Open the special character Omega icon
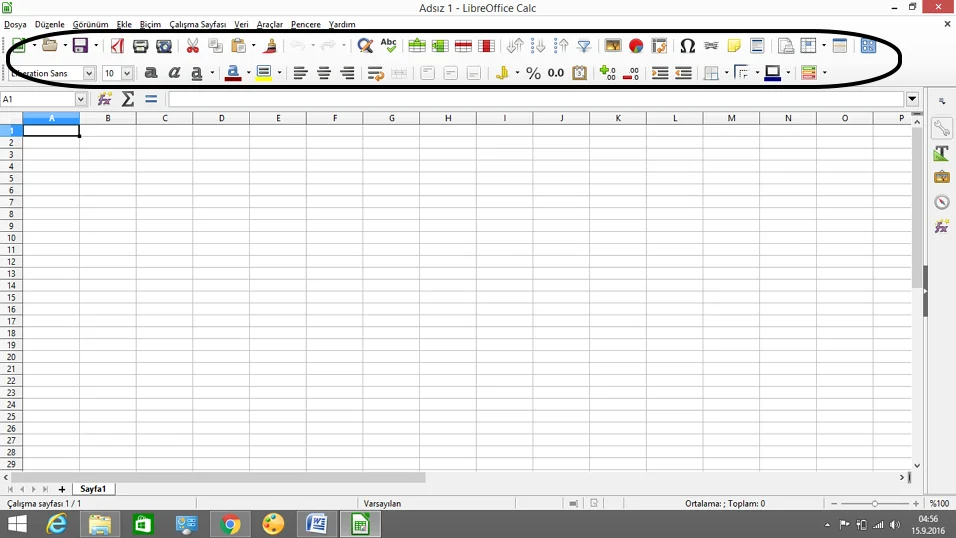This screenshot has height=538, width=956. (687, 46)
